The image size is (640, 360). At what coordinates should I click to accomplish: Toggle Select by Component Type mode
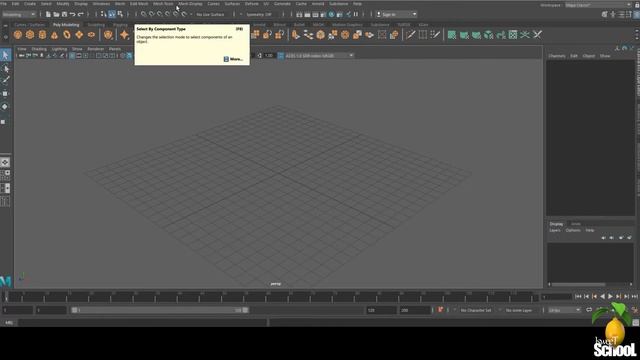(x=112, y=14)
